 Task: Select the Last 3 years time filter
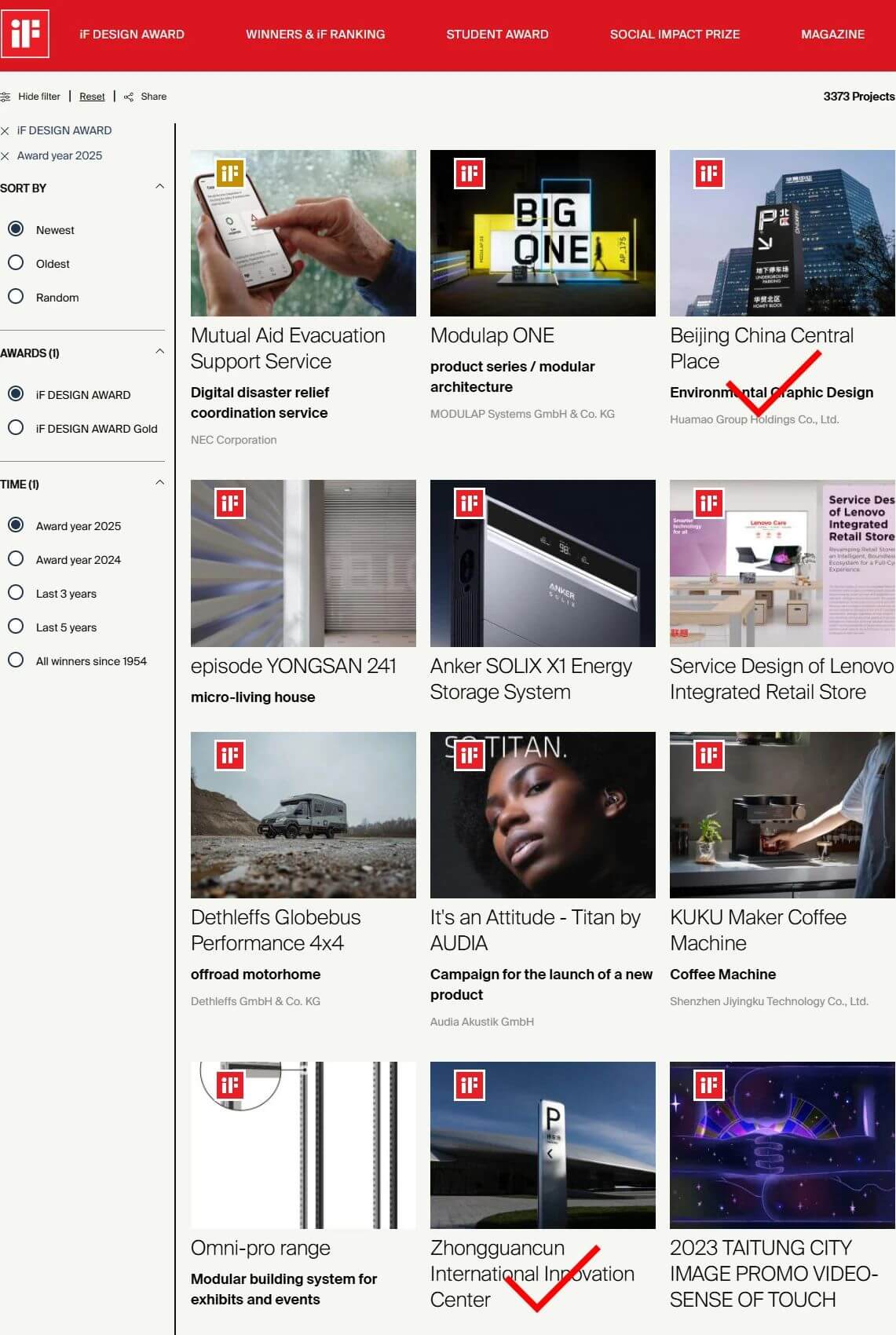click(x=16, y=593)
